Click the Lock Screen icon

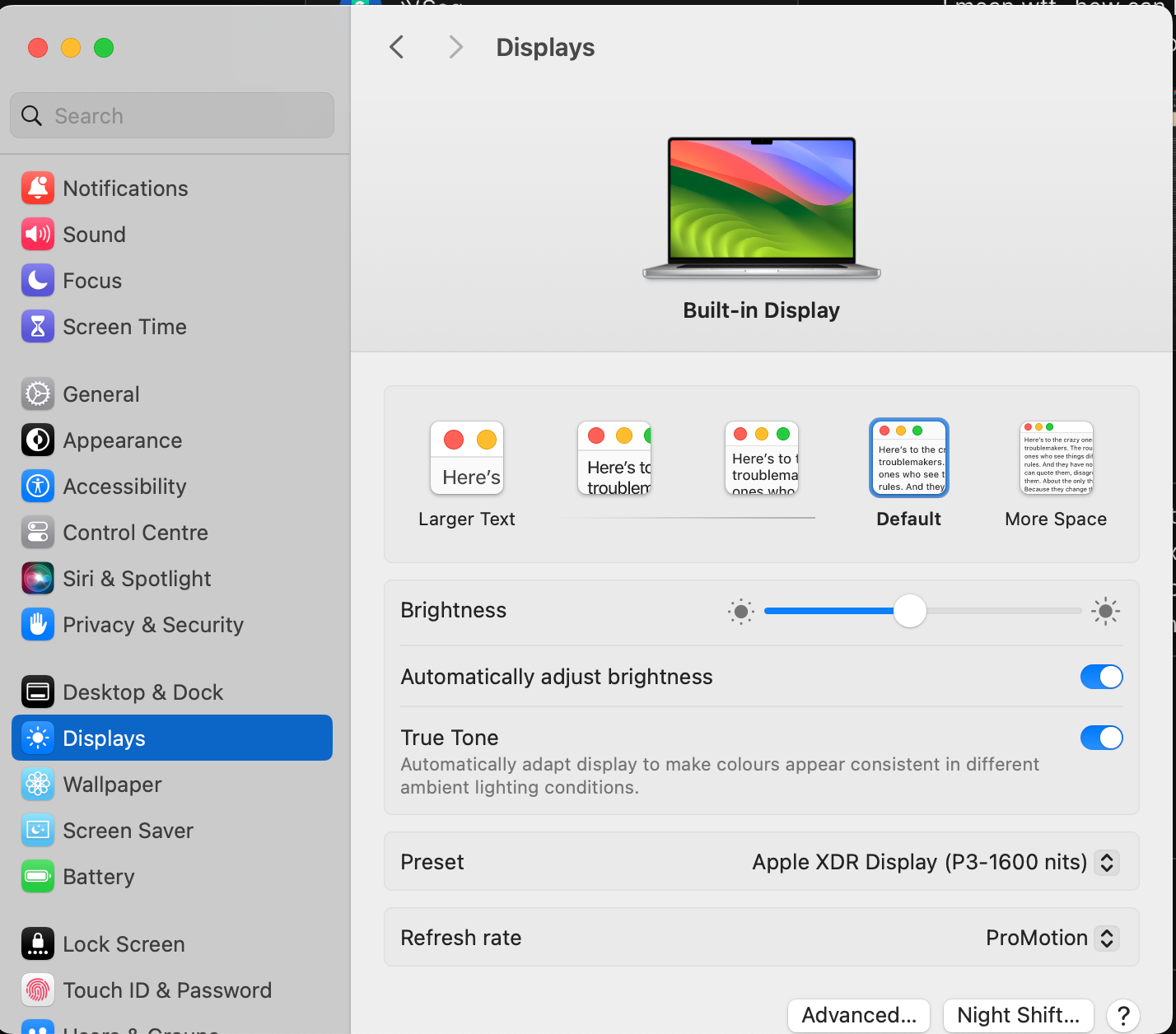pos(38,944)
